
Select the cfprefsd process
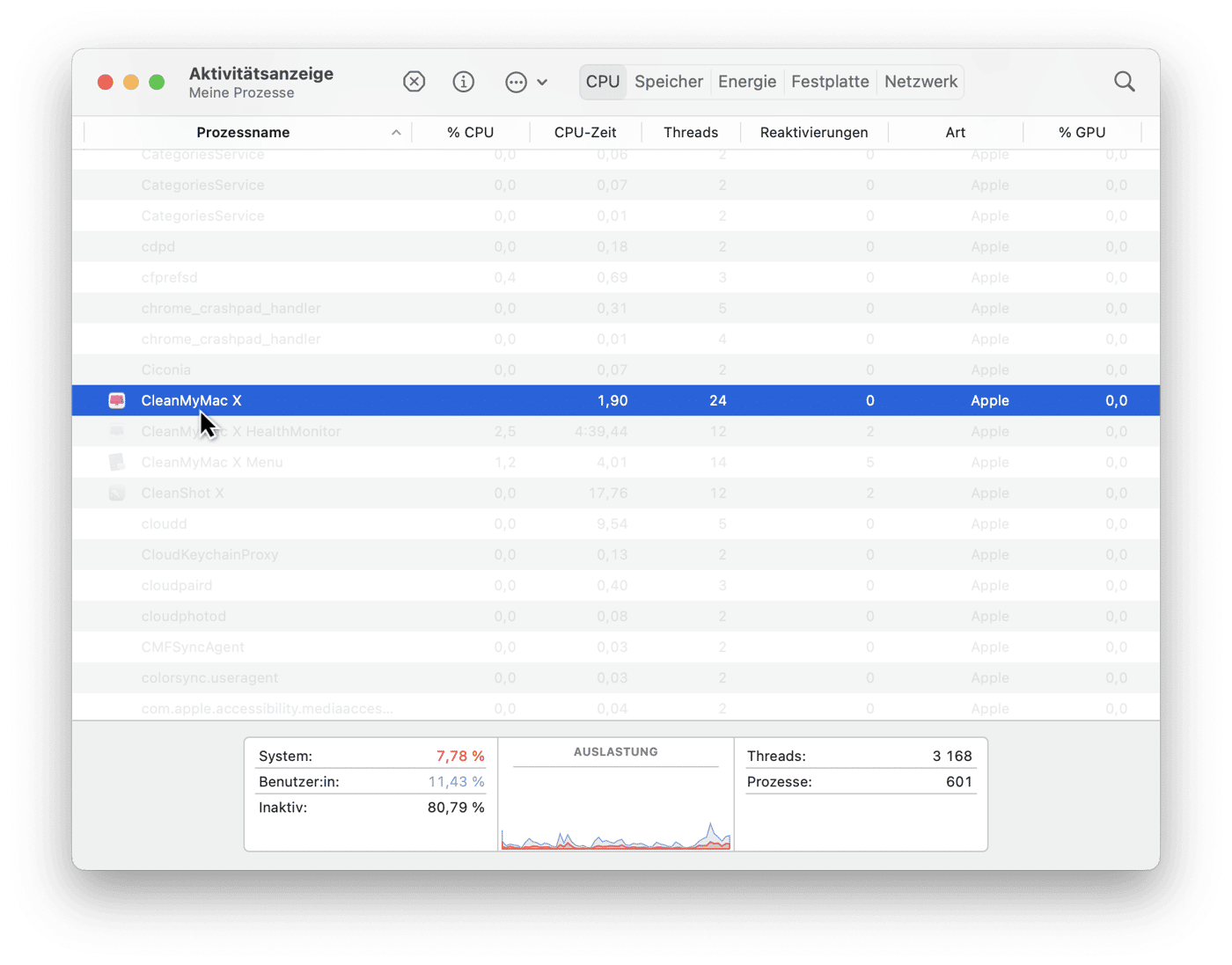click(616, 277)
